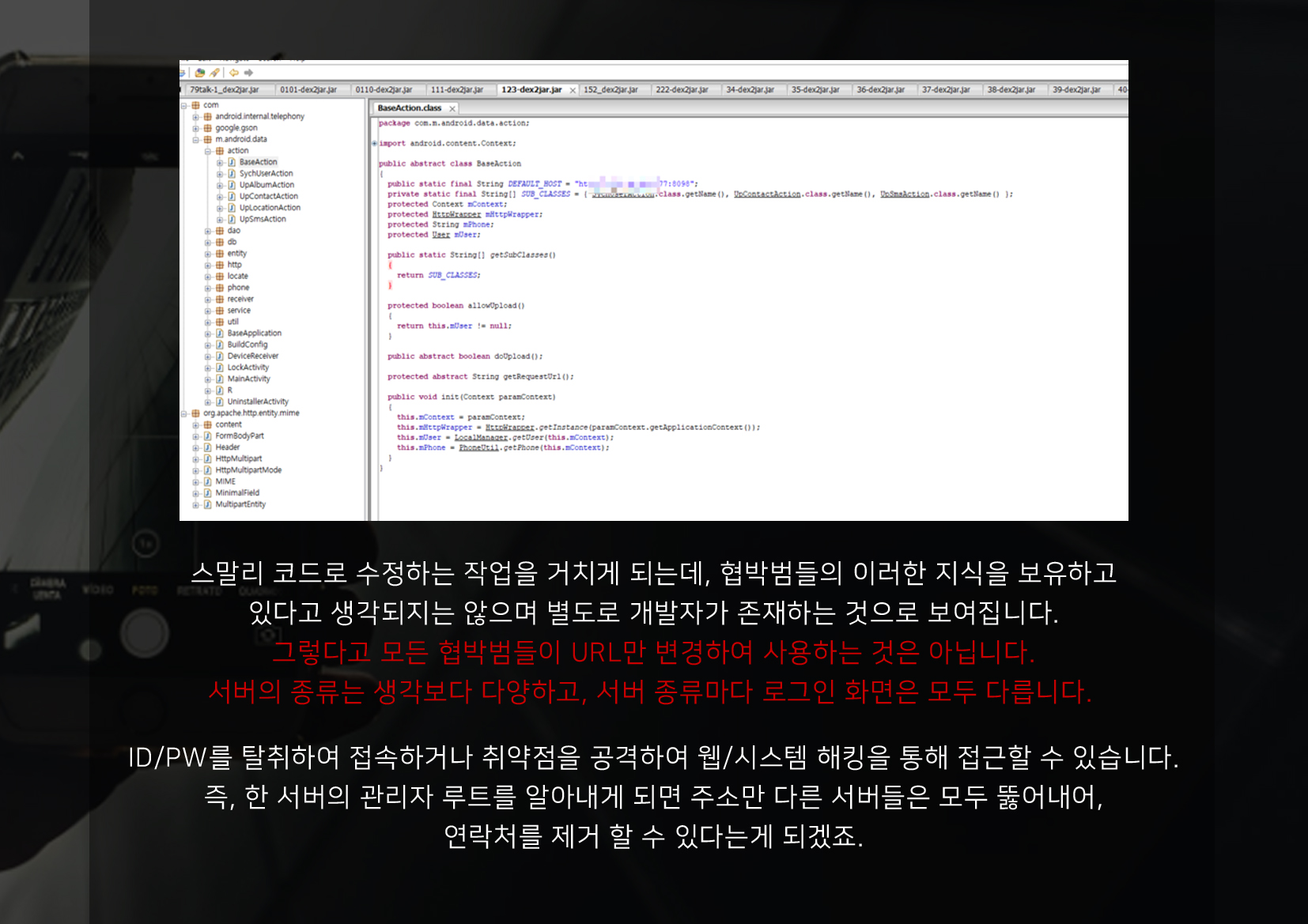Viewport: 1308px width, 924px height.
Task: Follow the User type link in code
Action: coord(440,235)
